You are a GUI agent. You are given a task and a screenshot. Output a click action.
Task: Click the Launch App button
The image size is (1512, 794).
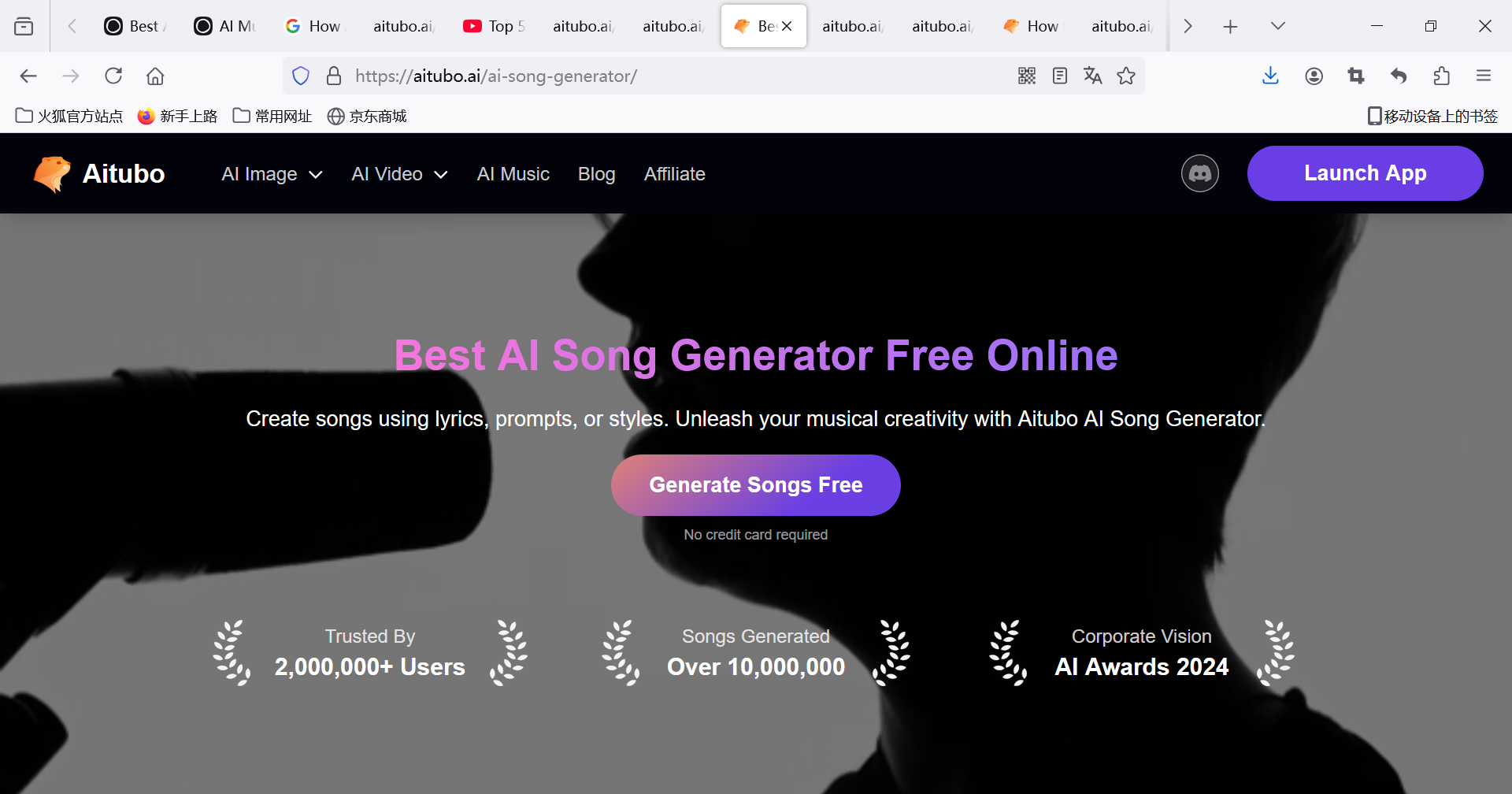tap(1366, 173)
